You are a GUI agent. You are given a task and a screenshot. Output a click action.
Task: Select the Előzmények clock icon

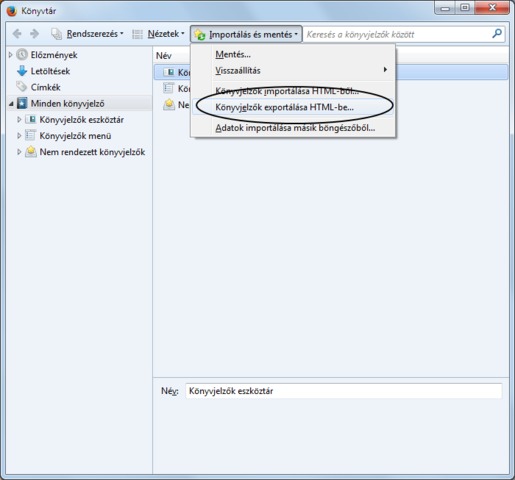pyautogui.click(x=22, y=55)
